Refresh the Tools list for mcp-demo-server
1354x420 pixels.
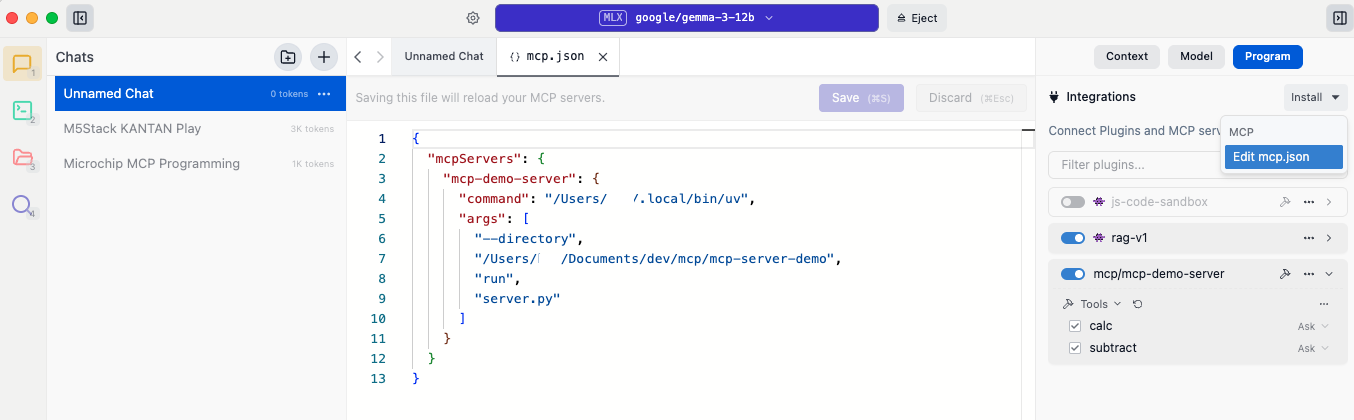1137,304
